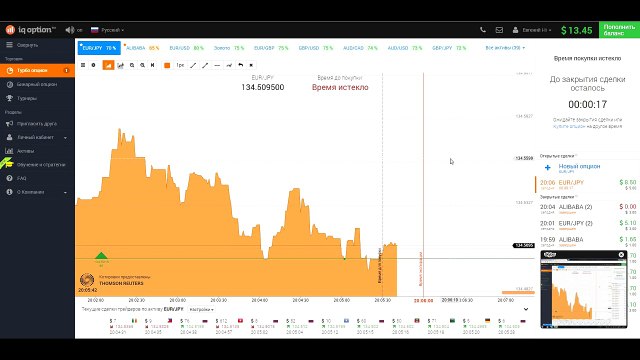Click the undo arrow icon
The height and width of the screenshot is (360, 640).
pos(241,65)
